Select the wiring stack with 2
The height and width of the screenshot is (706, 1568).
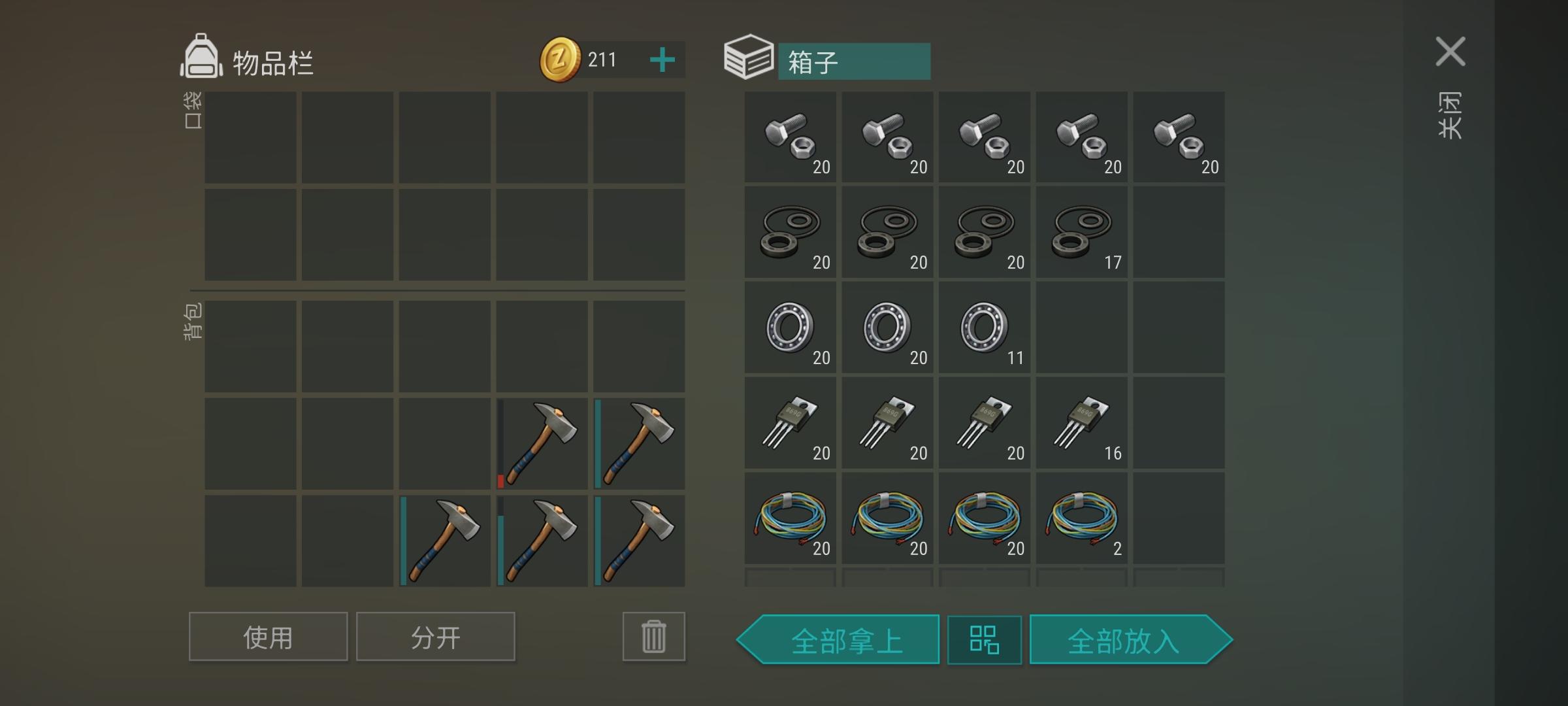point(1081,518)
